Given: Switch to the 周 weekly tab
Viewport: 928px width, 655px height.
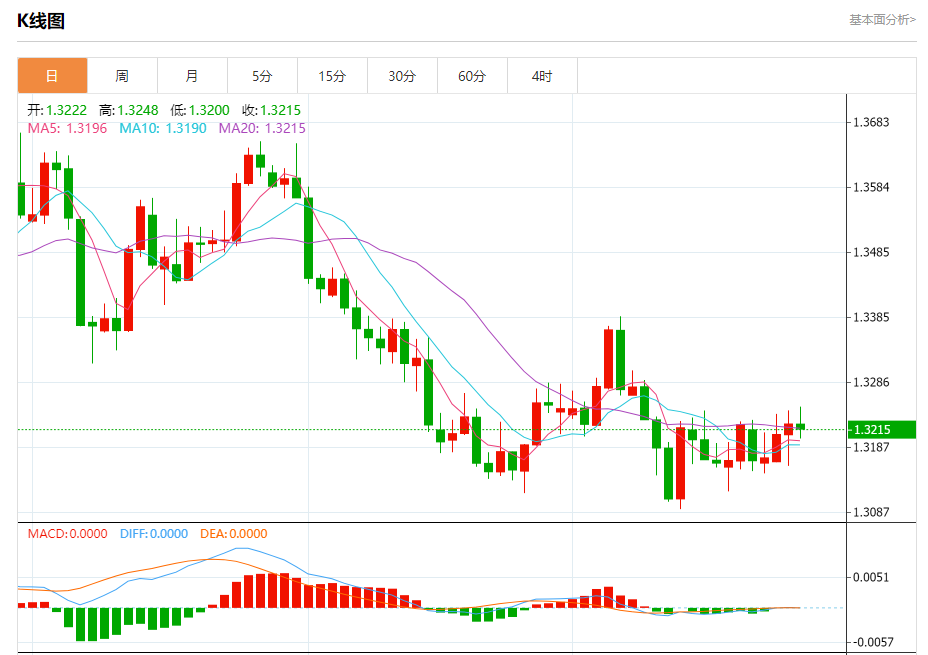Looking at the screenshot, I should point(123,76).
